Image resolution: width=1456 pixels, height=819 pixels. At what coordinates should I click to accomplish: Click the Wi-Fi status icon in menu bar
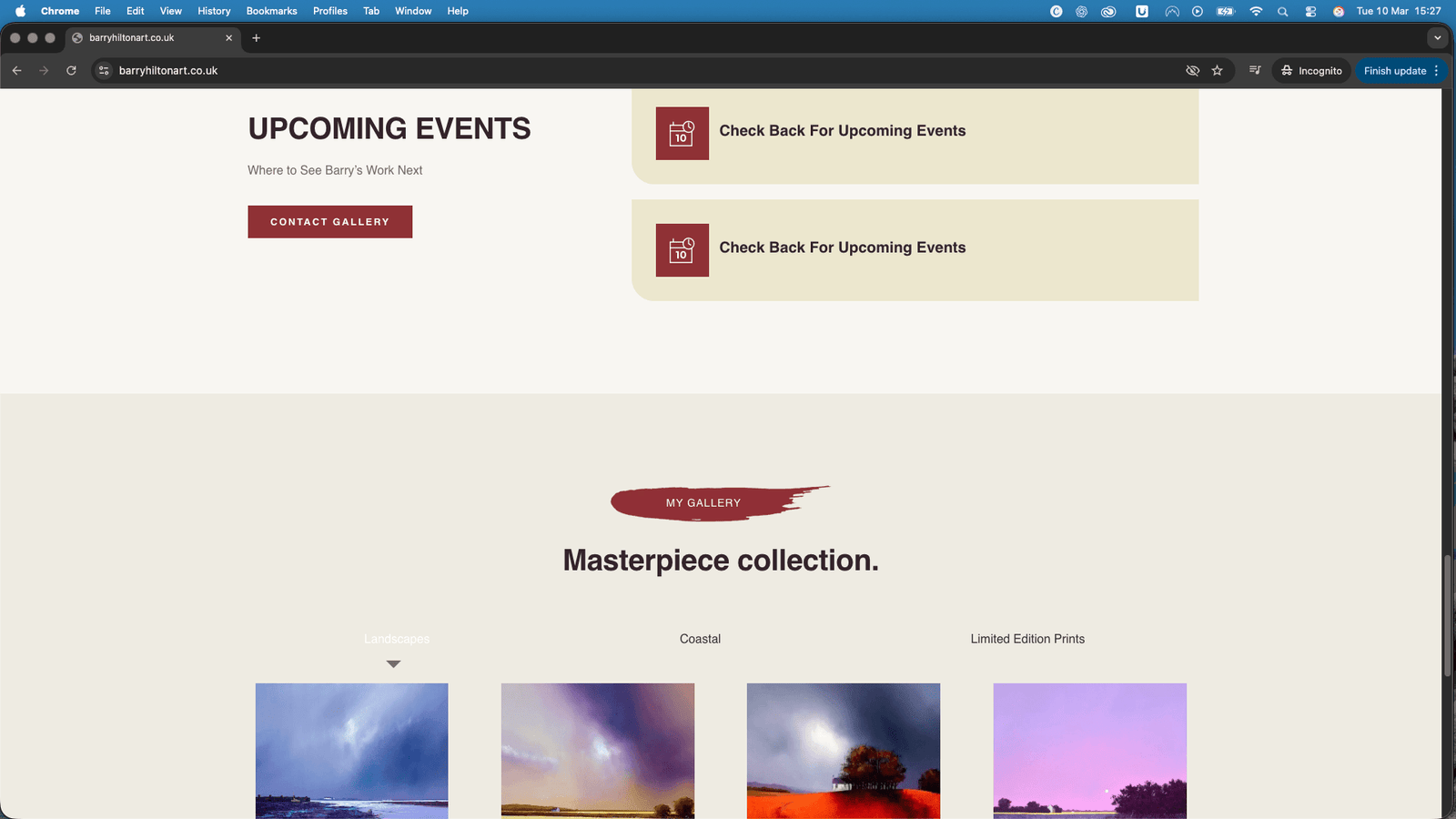(x=1256, y=11)
